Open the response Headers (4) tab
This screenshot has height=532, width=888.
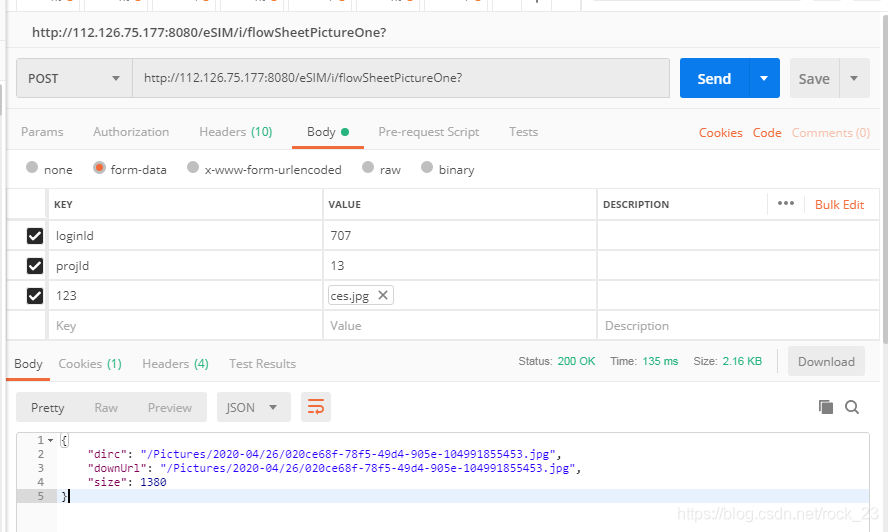pyautogui.click(x=176, y=364)
